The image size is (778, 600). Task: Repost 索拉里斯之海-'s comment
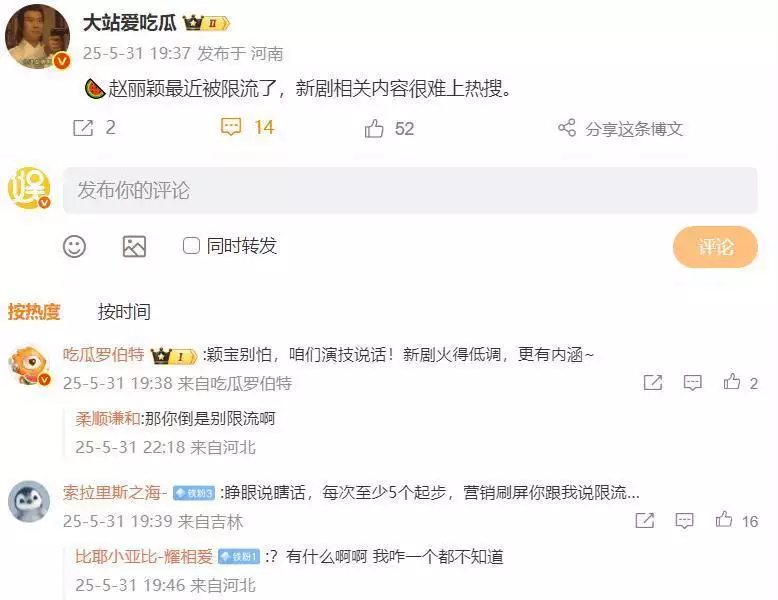tap(645, 520)
